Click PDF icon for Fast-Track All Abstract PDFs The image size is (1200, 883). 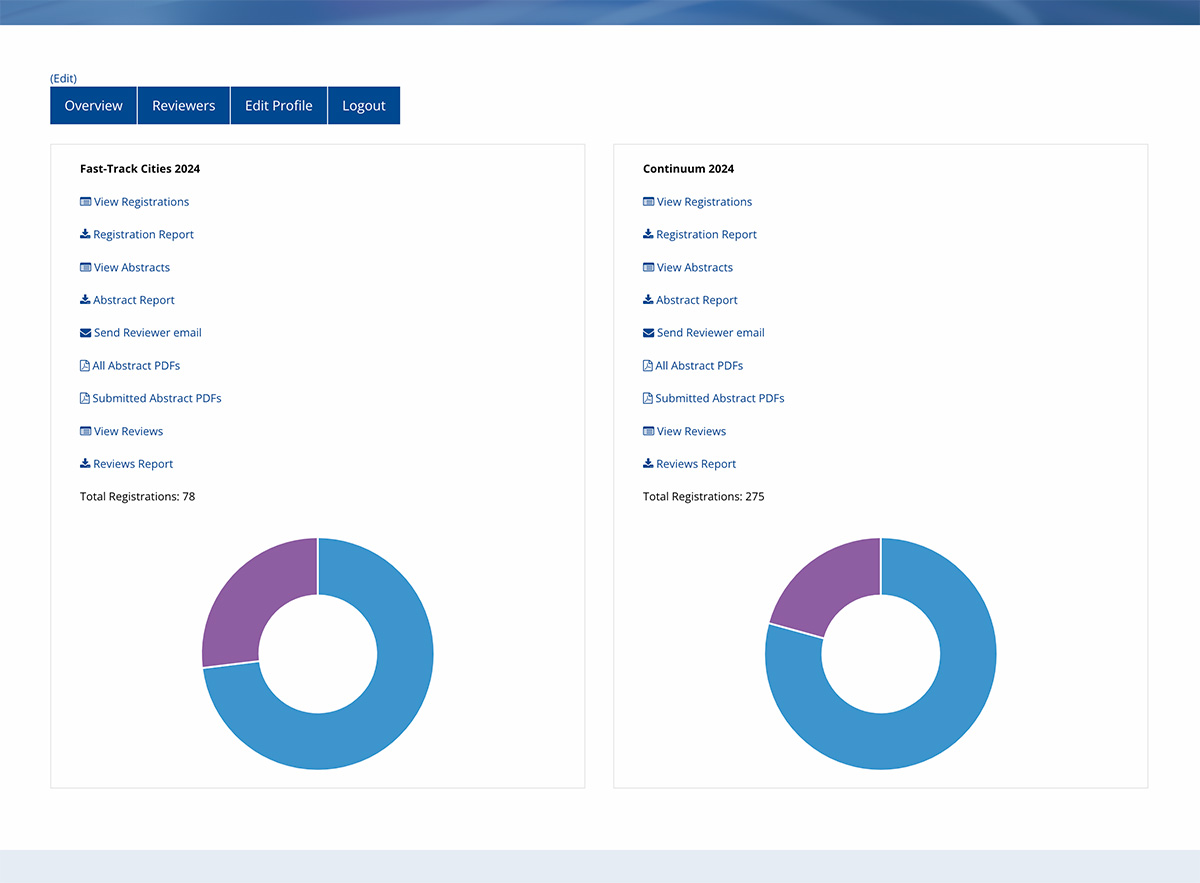[x=85, y=365]
